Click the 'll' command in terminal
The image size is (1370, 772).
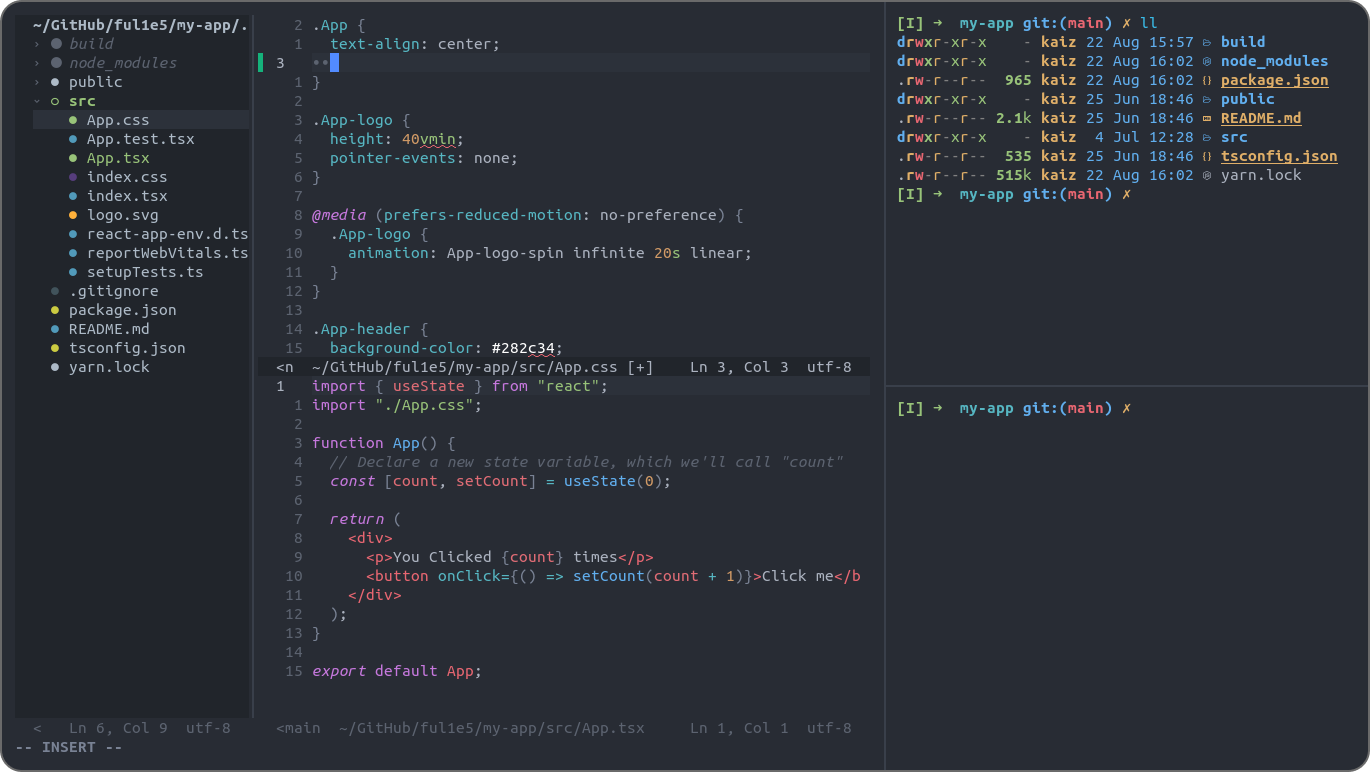click(1149, 23)
